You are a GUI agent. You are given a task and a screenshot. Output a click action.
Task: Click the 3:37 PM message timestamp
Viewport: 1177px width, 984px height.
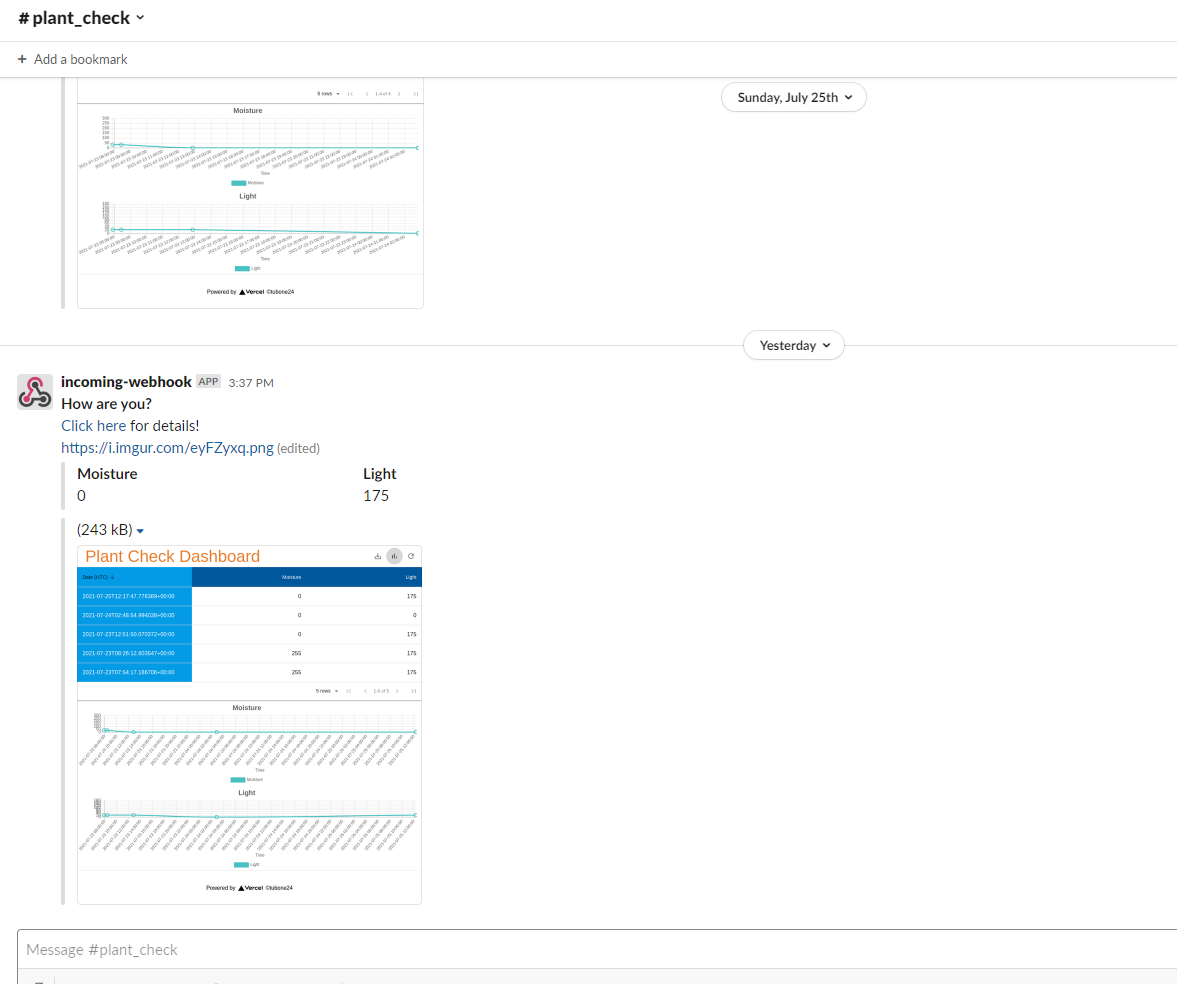tap(251, 383)
